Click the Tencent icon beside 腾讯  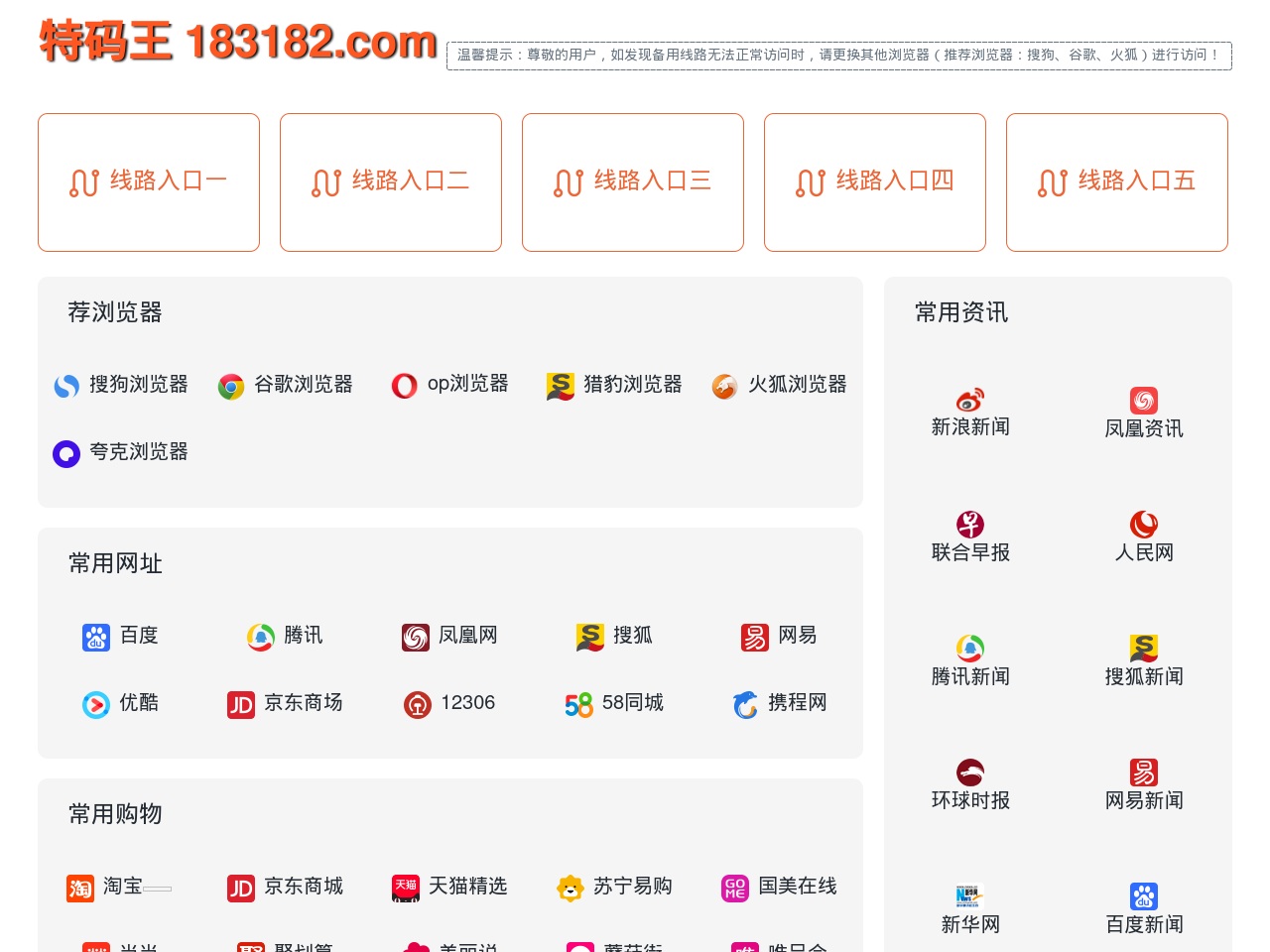(x=261, y=637)
